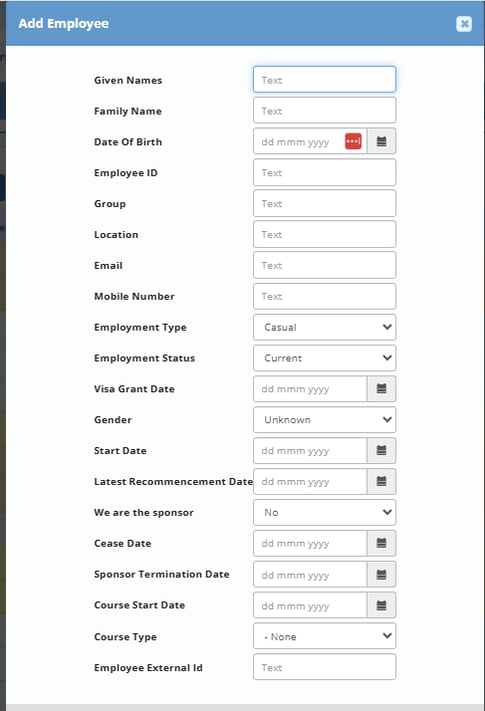Screen dimensions: 485x711
Task: Expand the Gender dropdown
Action: [x=325, y=419]
